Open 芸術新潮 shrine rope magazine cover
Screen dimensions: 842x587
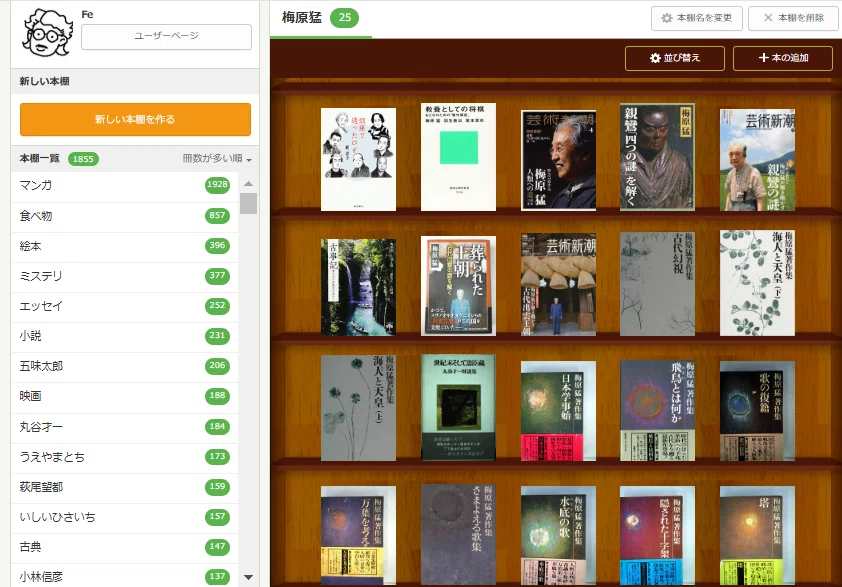pos(558,285)
